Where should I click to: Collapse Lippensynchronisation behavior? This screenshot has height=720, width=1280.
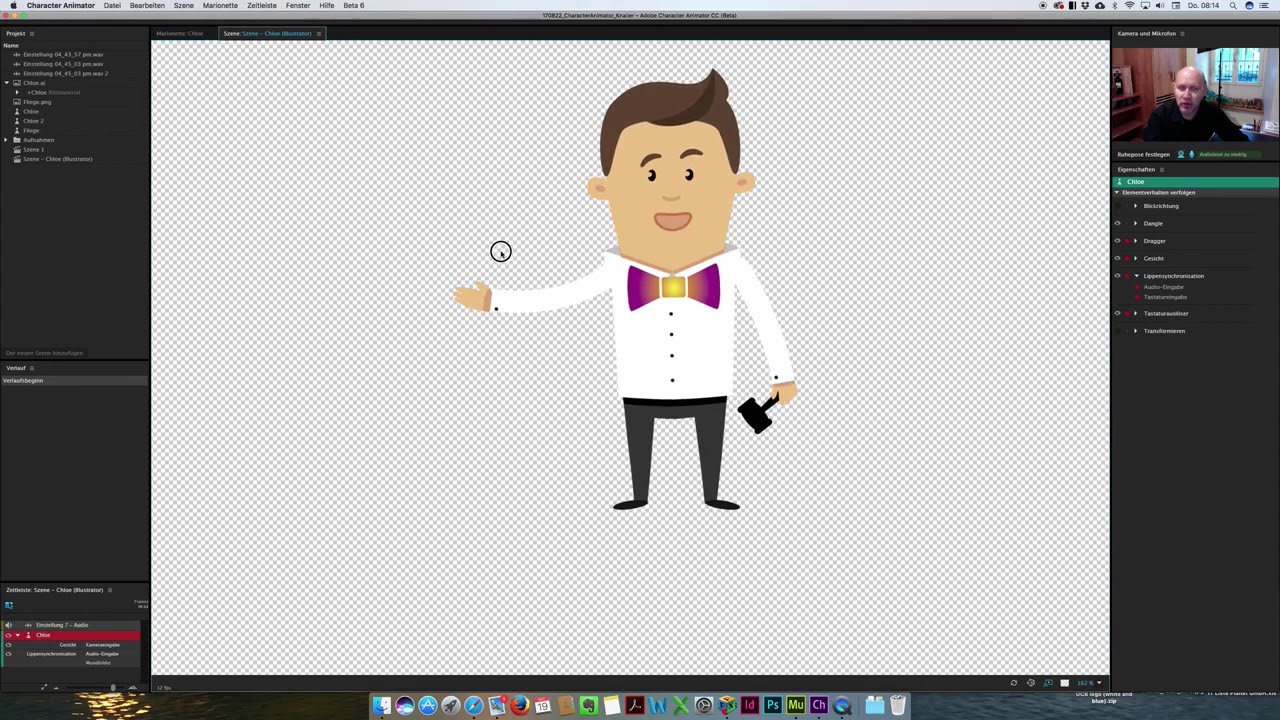[x=1135, y=276]
